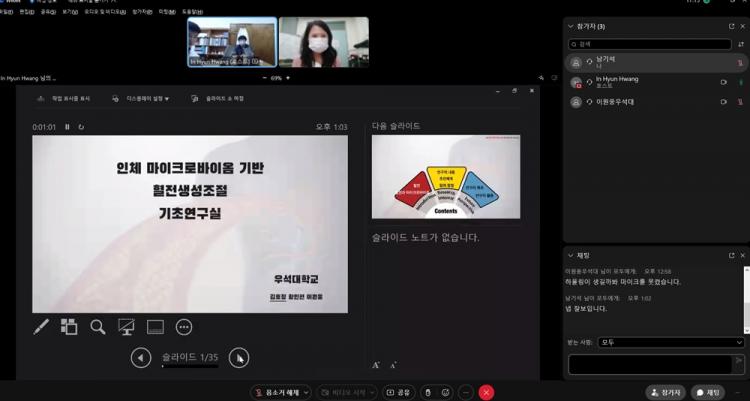The image size is (750, 401).
Task: Open the 받는 사람 recipient dropdown
Action: tap(669, 342)
